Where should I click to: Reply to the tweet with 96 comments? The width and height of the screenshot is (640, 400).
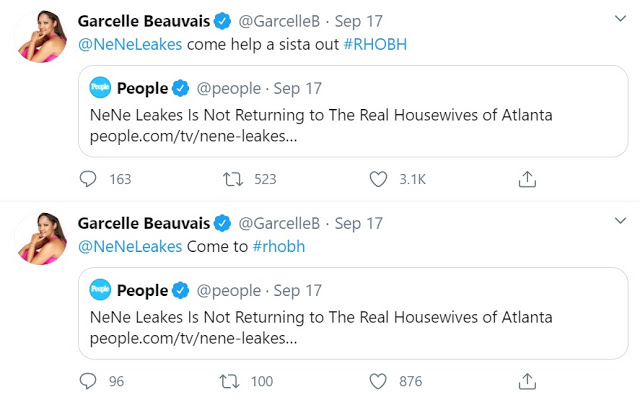88,381
